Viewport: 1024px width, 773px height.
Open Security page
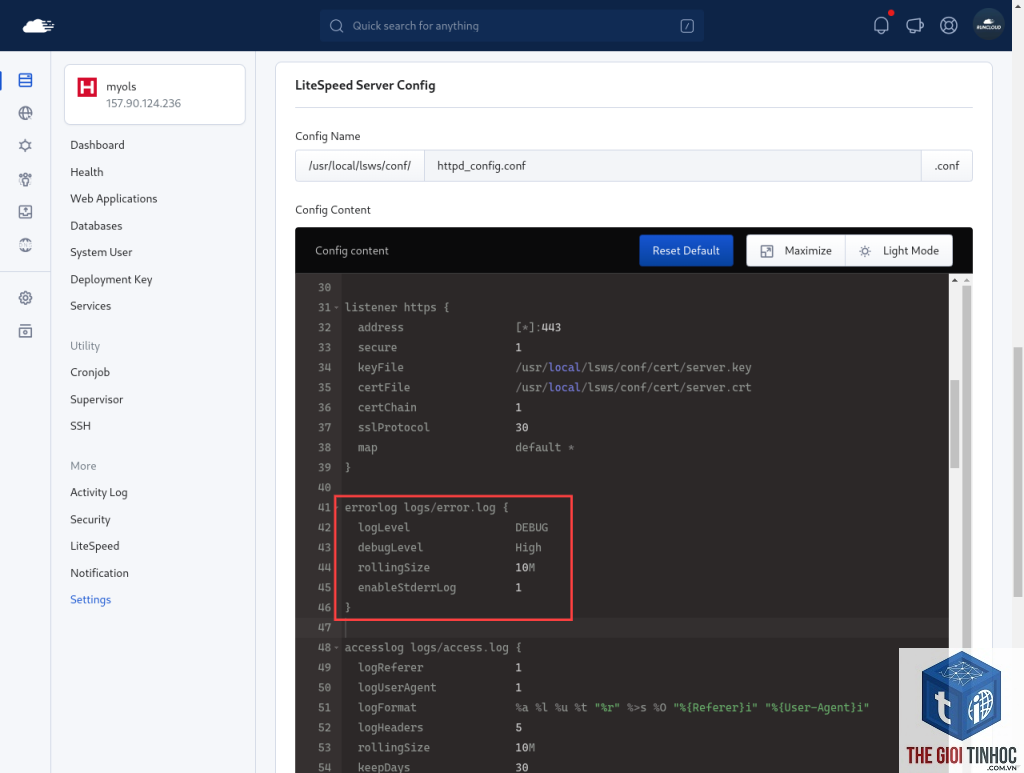(x=90, y=519)
